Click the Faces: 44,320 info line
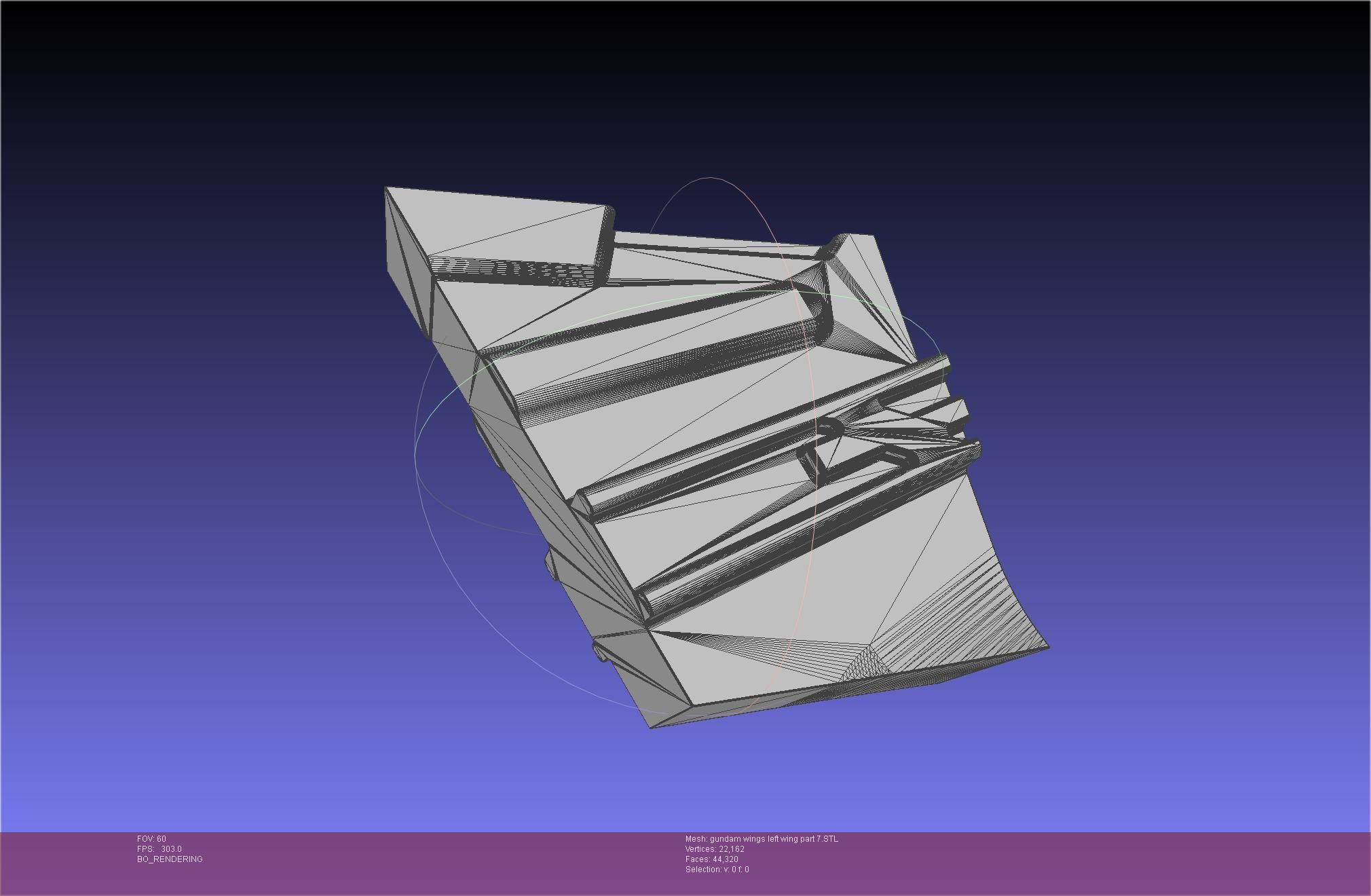The height and width of the screenshot is (896, 1371). (712, 859)
